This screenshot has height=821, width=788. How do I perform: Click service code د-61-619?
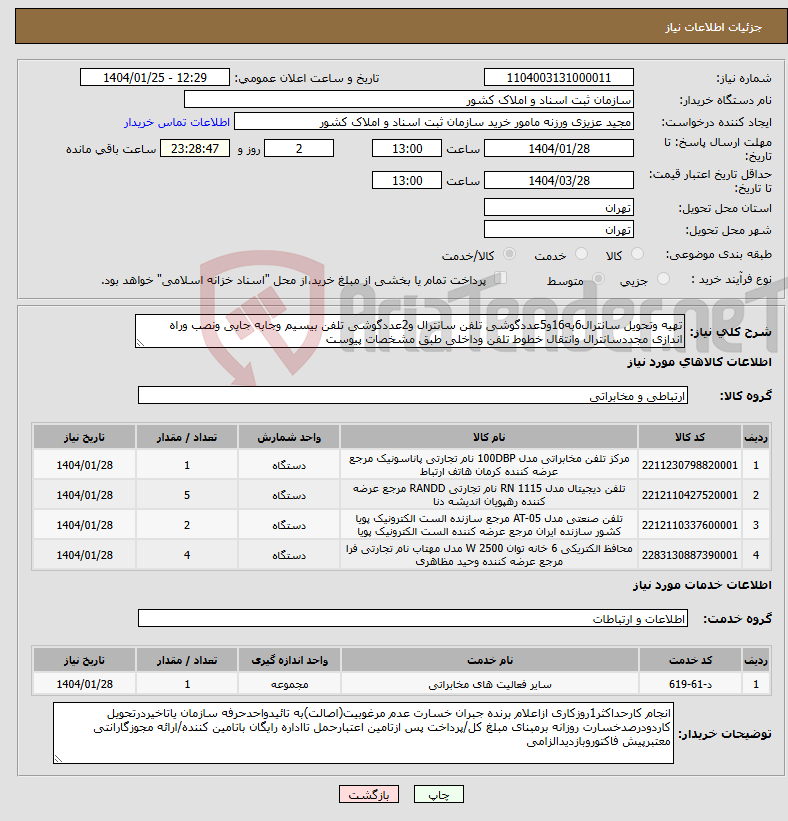point(690,684)
